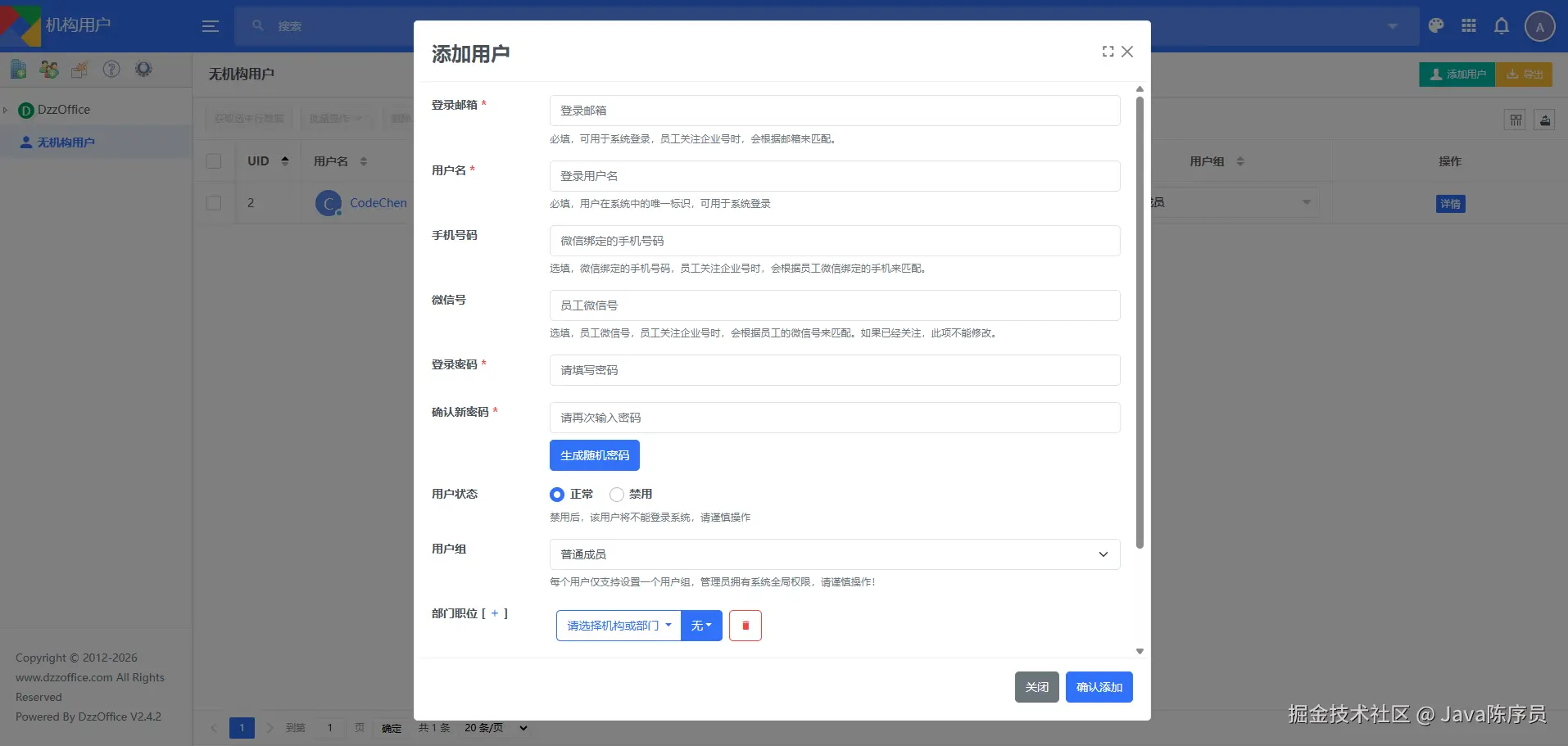1568x746 pixels.
Task: Toggle the select-all checkbox in table header
Action: [214, 161]
